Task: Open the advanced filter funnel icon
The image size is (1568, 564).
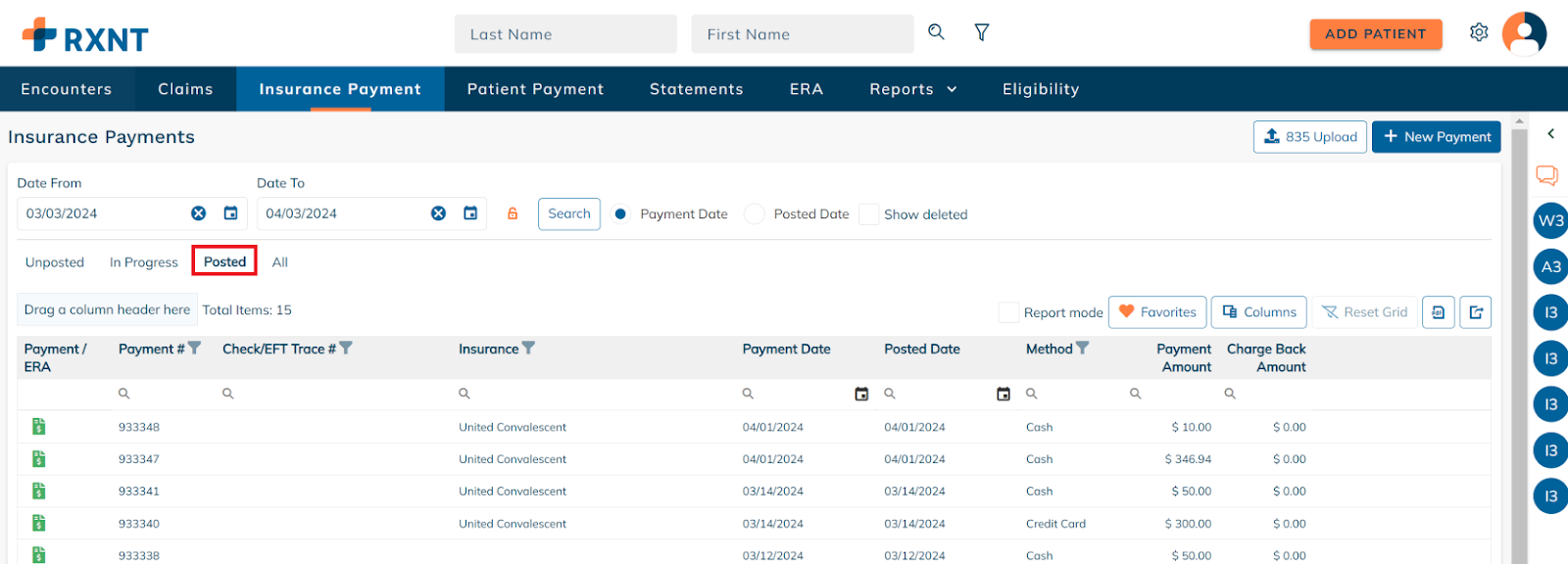Action: point(981,32)
